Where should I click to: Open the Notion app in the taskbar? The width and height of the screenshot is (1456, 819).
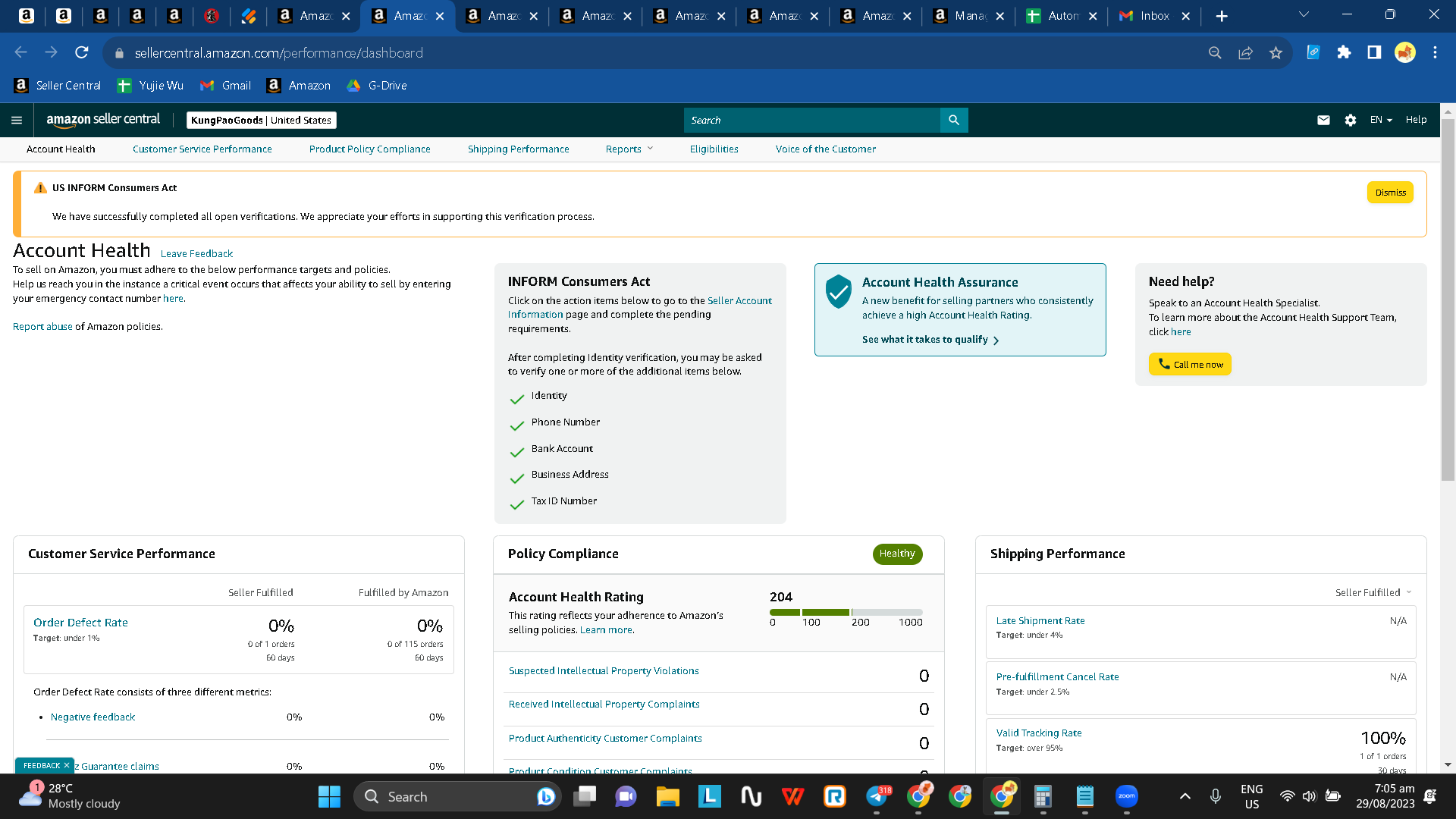pos(751,796)
